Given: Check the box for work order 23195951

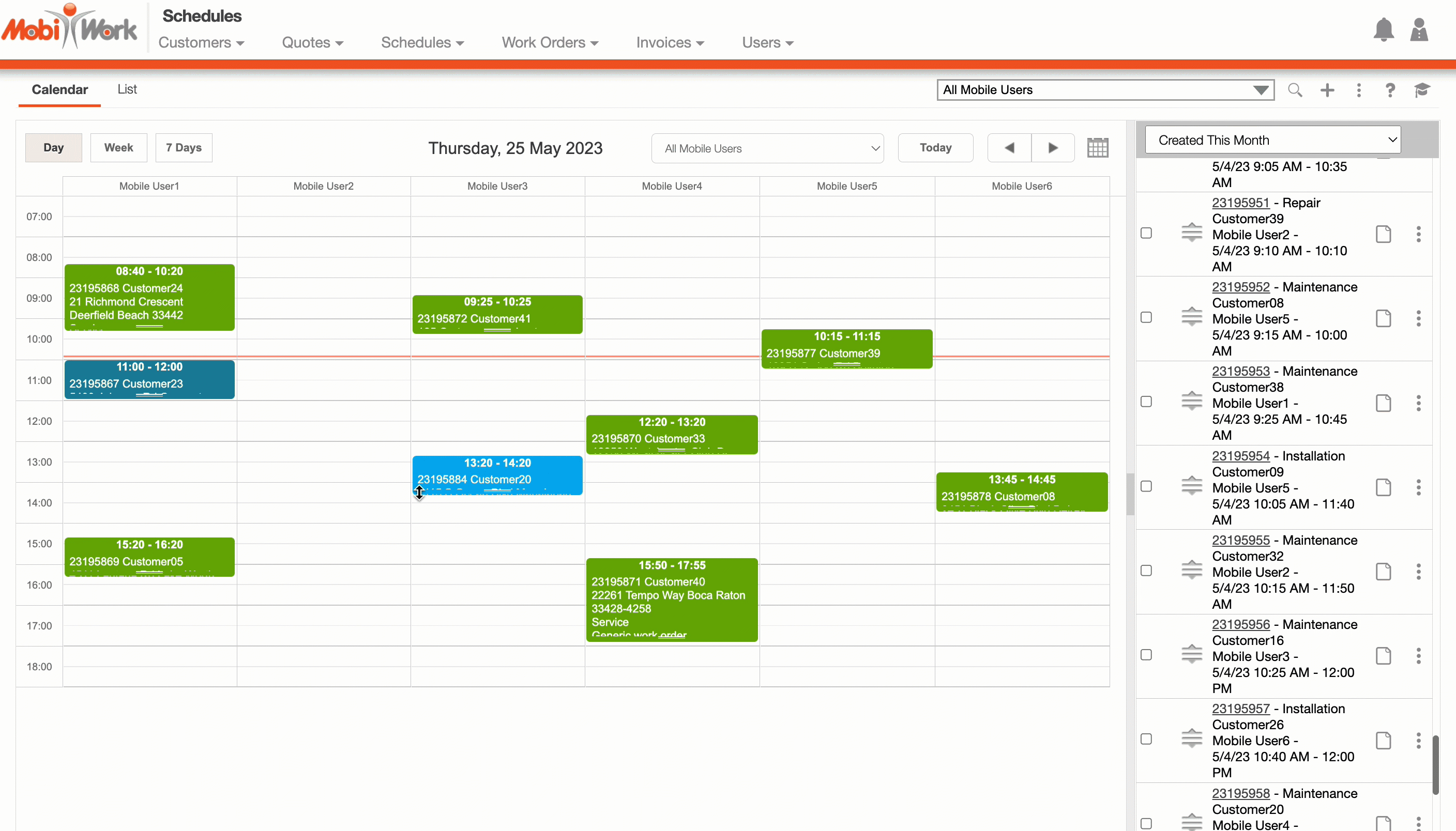Looking at the screenshot, I should pos(1146,234).
